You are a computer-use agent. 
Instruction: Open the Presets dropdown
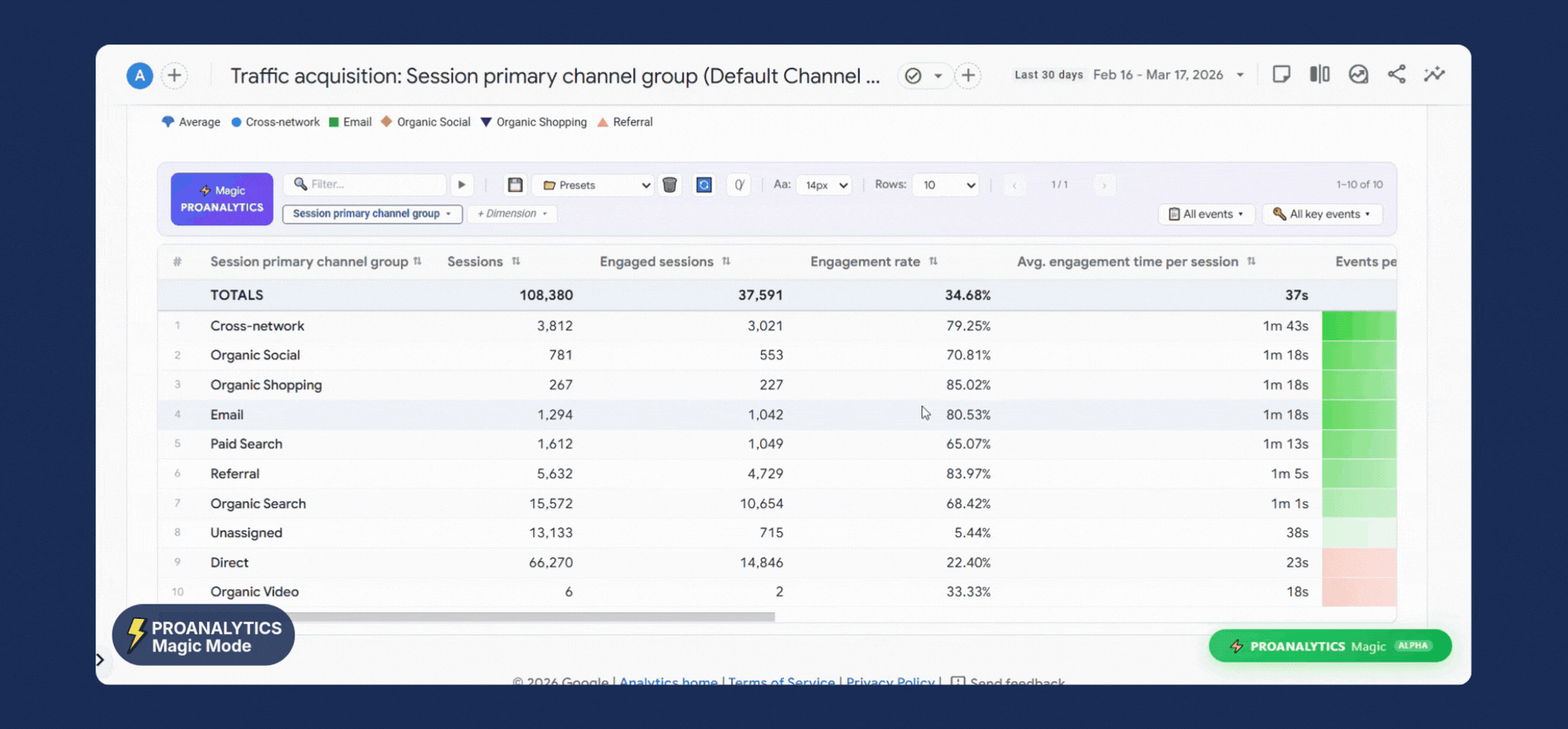tap(594, 185)
